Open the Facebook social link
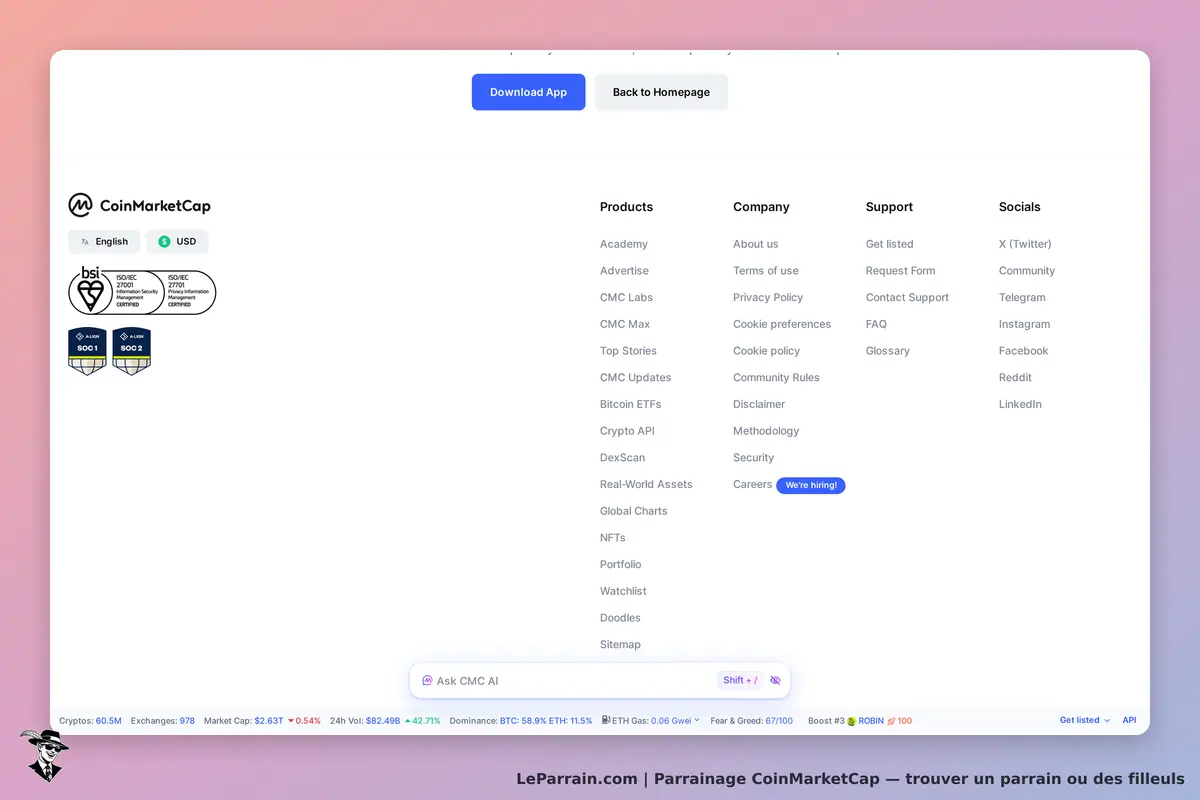 tap(1023, 351)
